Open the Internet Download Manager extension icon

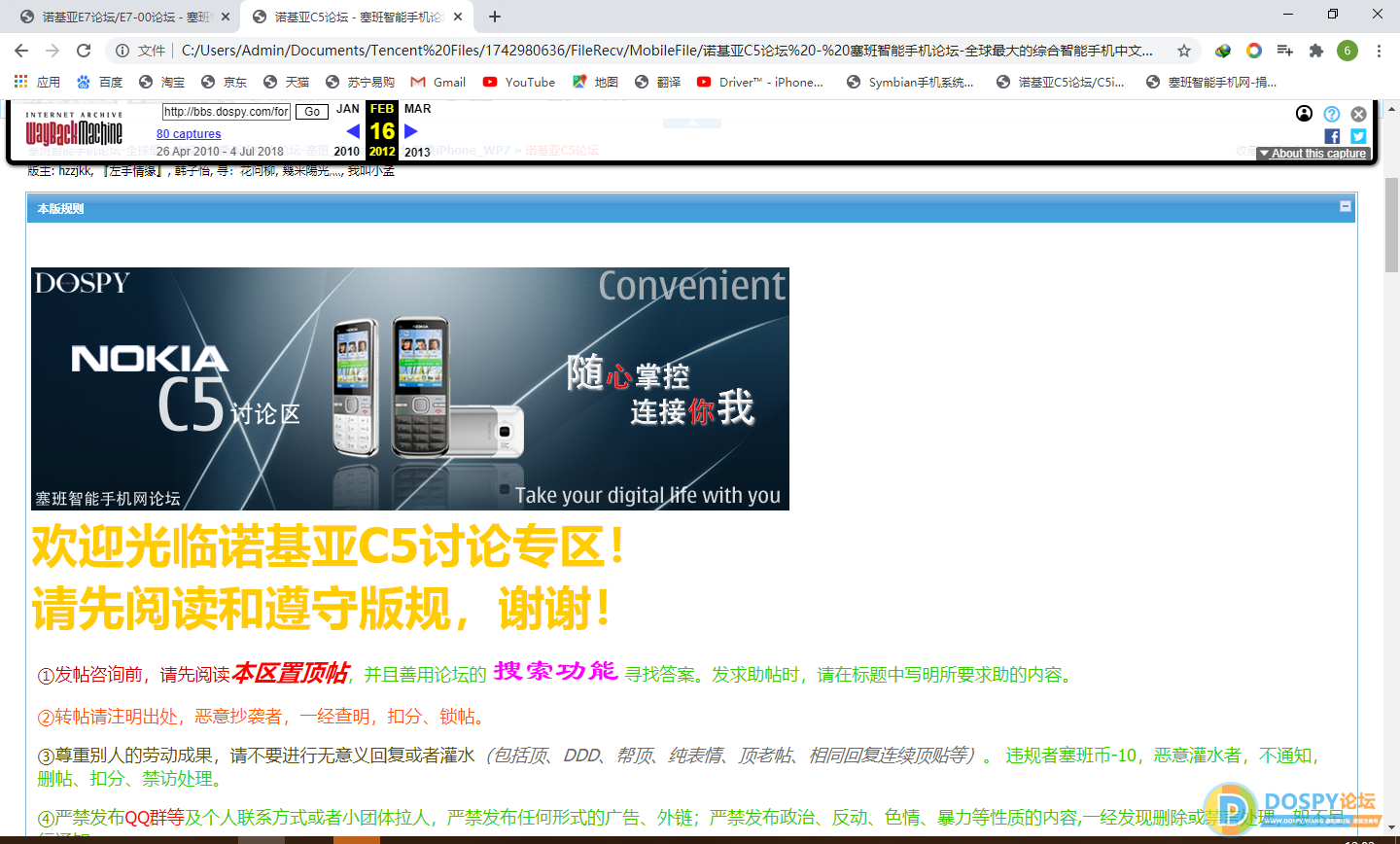[1223, 51]
